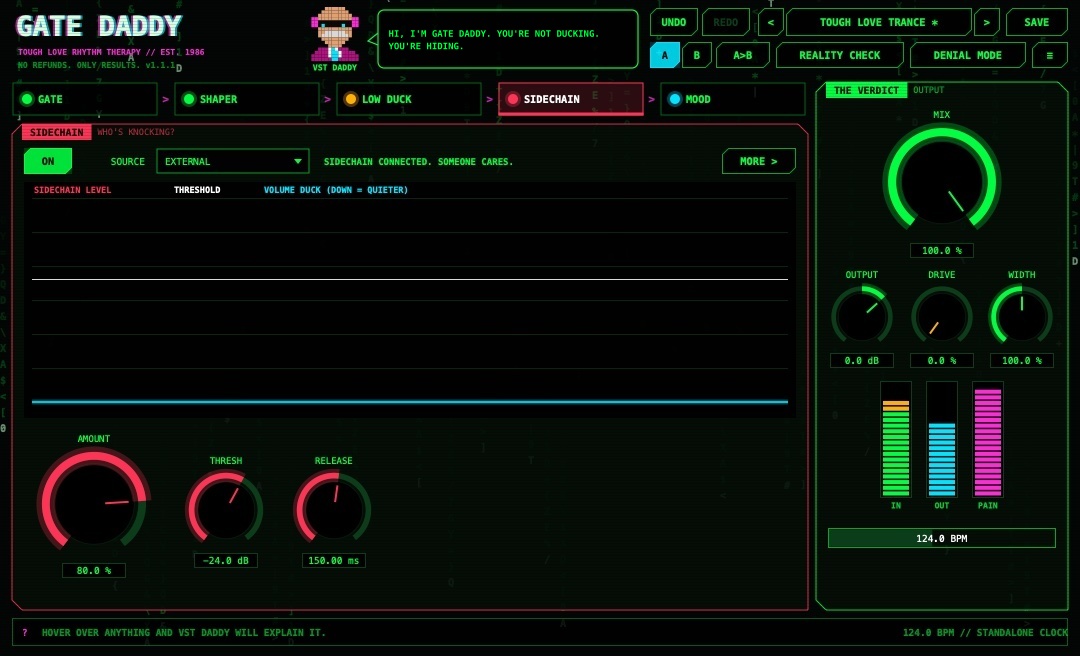1080x656 pixels.
Task: Click the RELEASE knob
Action: tap(333, 511)
